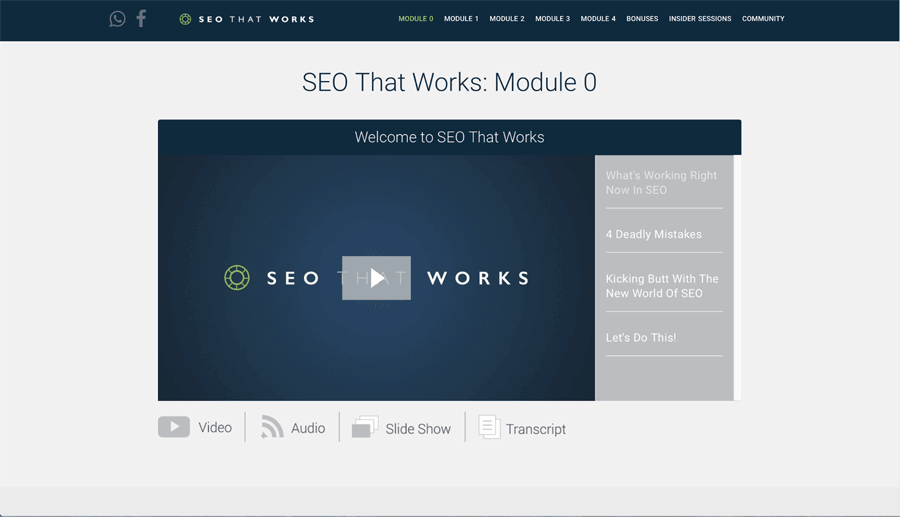Click the Video format icon
This screenshot has width=900, height=517.
[x=174, y=427]
